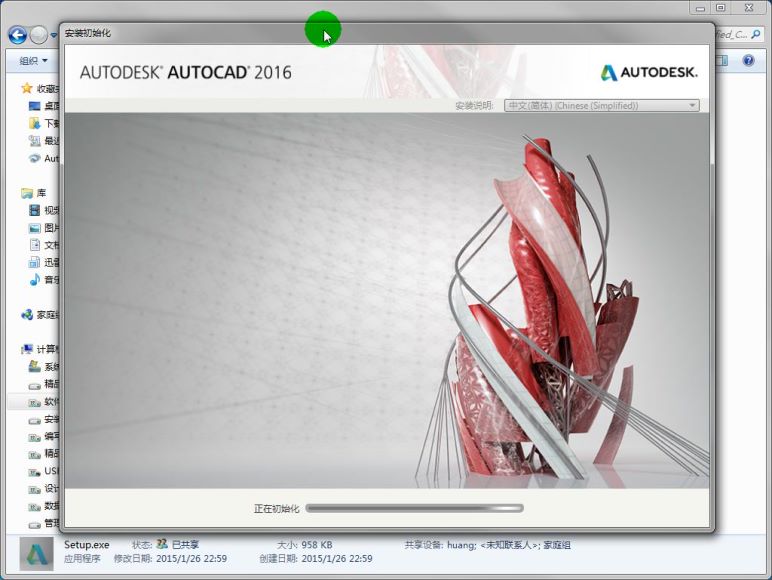Select the Favorites star icon in sidebar
This screenshot has width=772, height=580.
tap(27, 88)
